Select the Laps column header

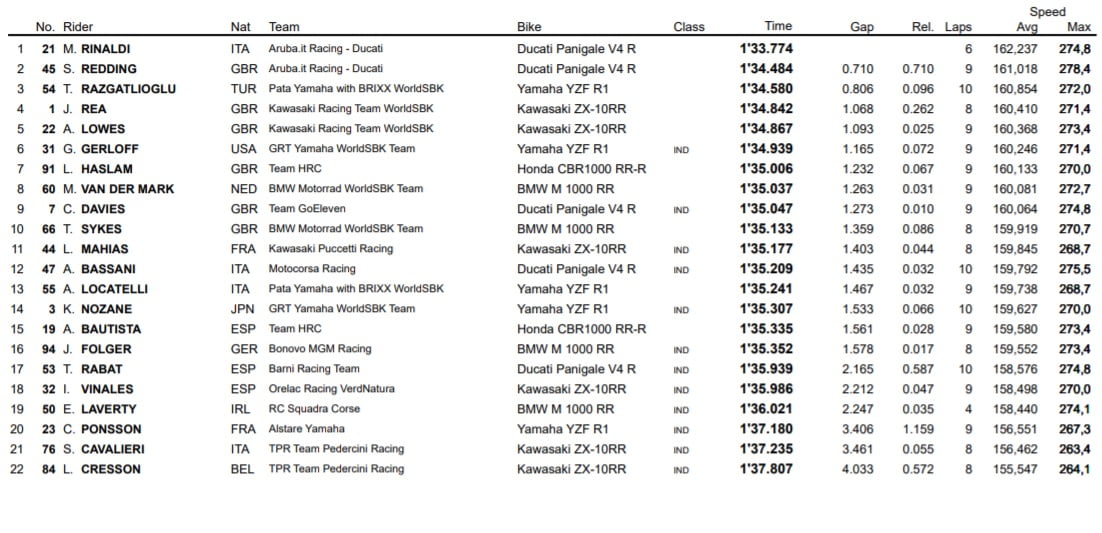point(958,27)
